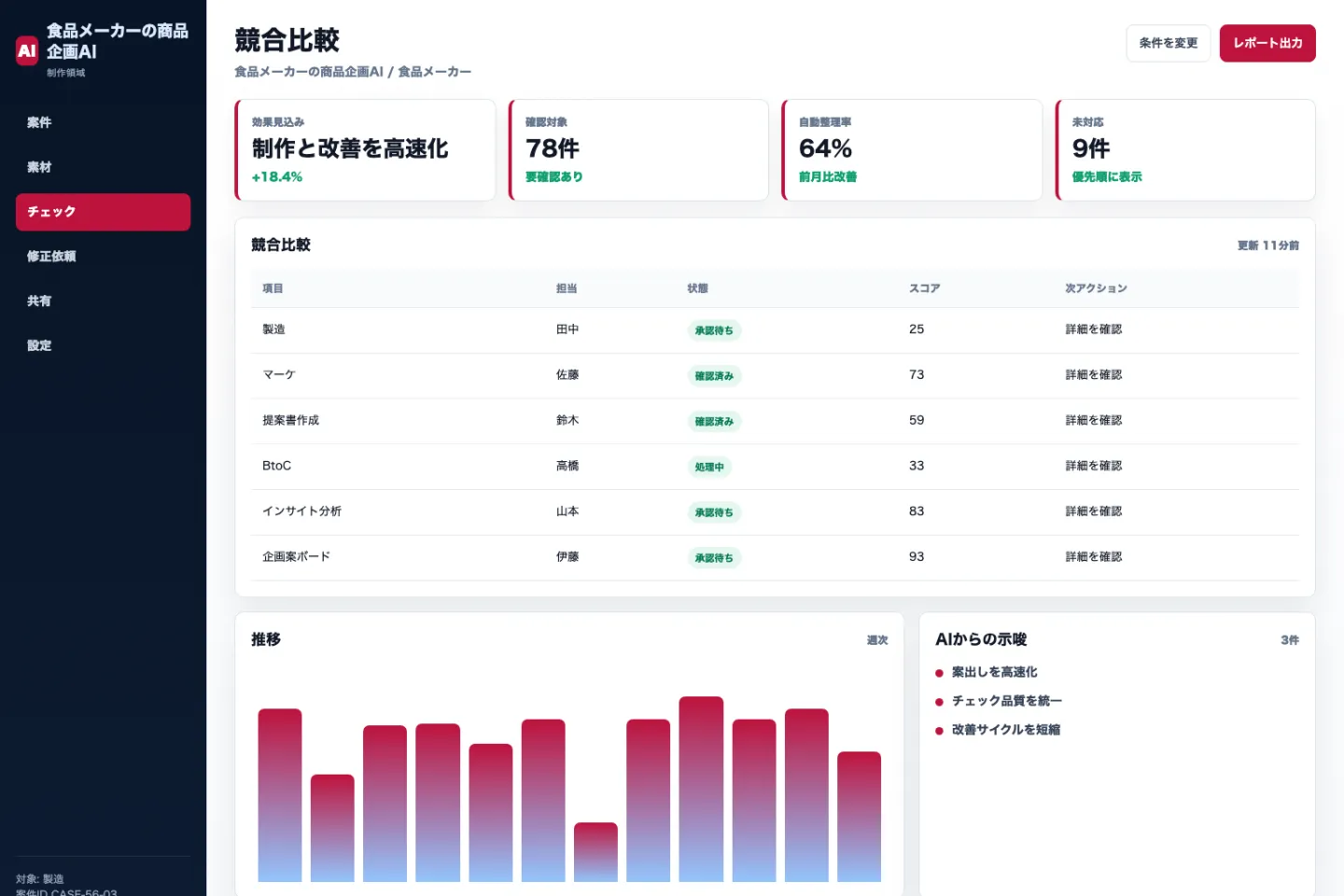Viewport: 1344px width, 896px height.
Task: Click 詳細を確認 for the マーケ row
Action: 1094,375
